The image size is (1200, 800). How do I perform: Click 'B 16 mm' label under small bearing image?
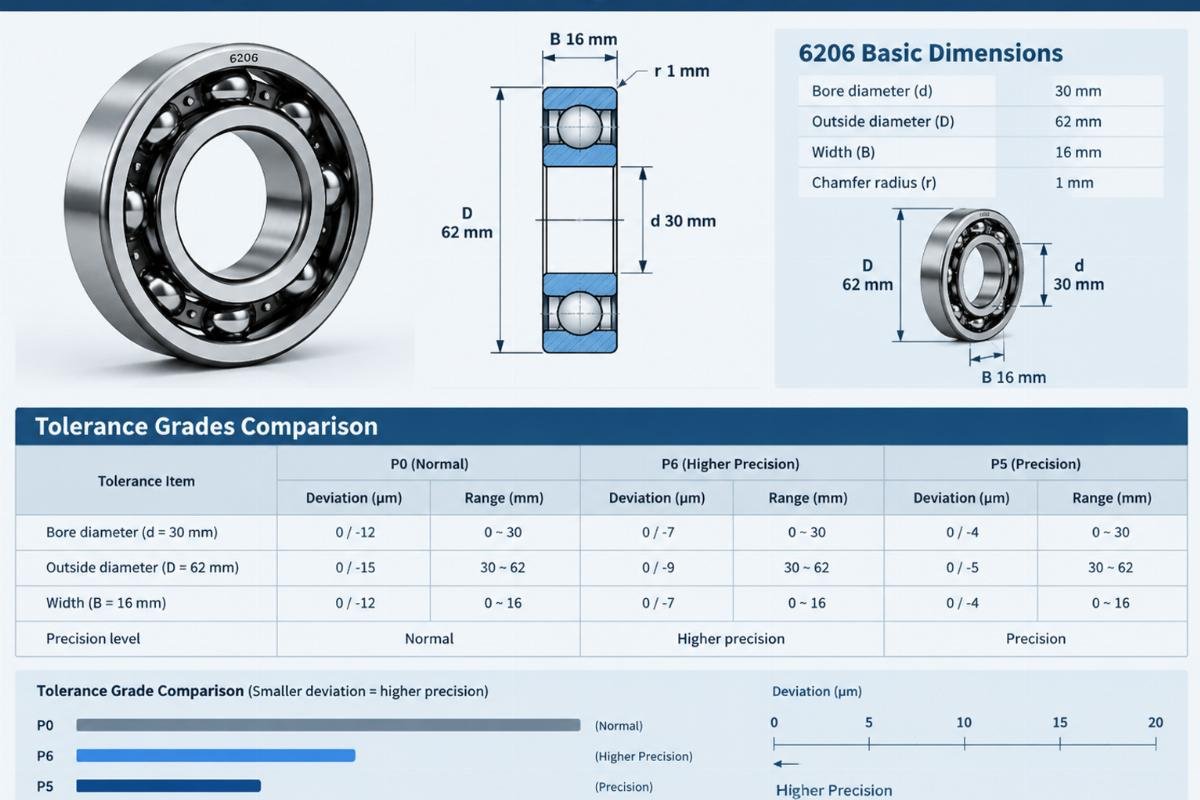point(1013,377)
